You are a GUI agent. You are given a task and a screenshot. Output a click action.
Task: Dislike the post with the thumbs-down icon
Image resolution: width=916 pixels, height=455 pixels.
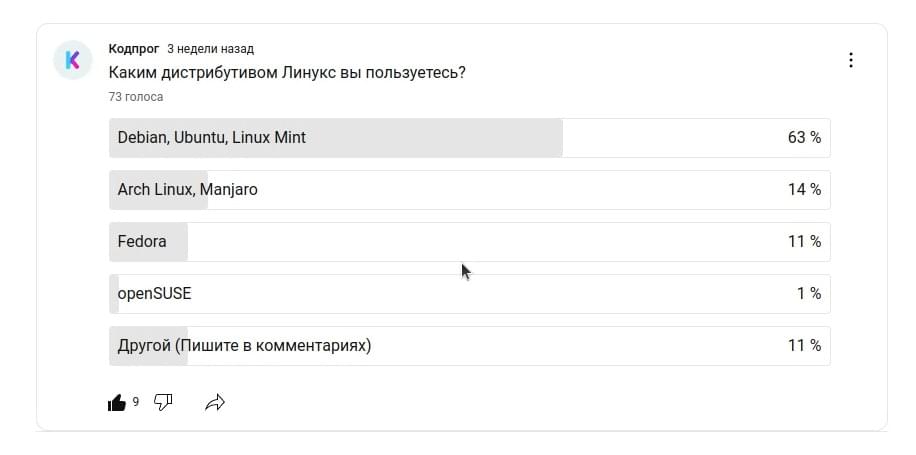coord(163,402)
